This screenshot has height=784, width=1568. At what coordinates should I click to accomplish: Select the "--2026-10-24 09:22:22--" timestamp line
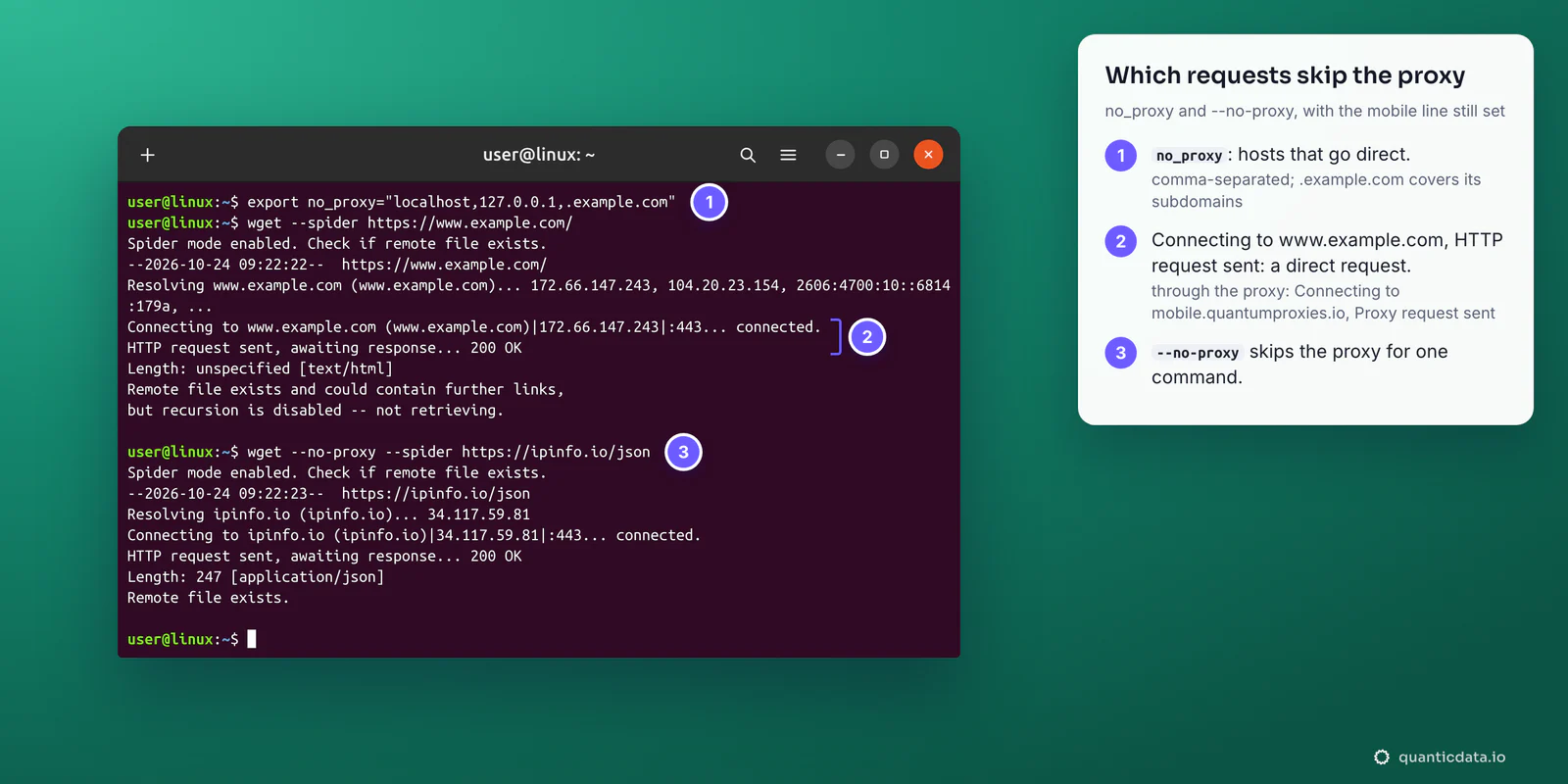[337, 265]
